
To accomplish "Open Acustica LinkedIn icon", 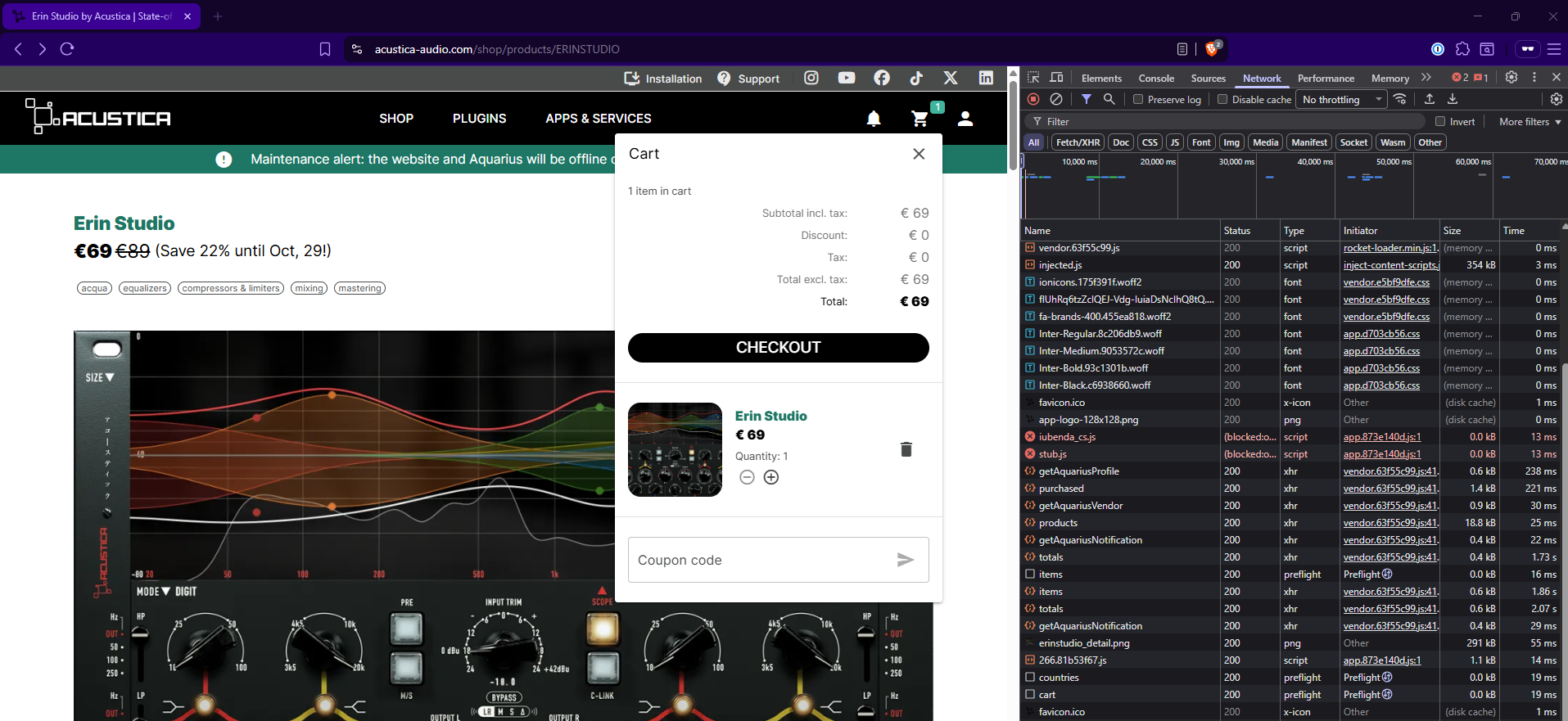I will [x=986, y=78].
